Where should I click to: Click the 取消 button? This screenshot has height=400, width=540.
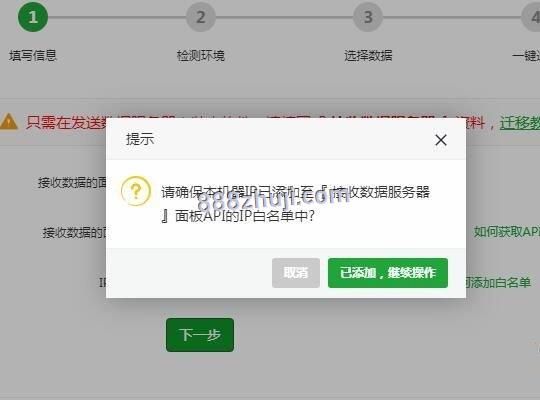point(296,273)
